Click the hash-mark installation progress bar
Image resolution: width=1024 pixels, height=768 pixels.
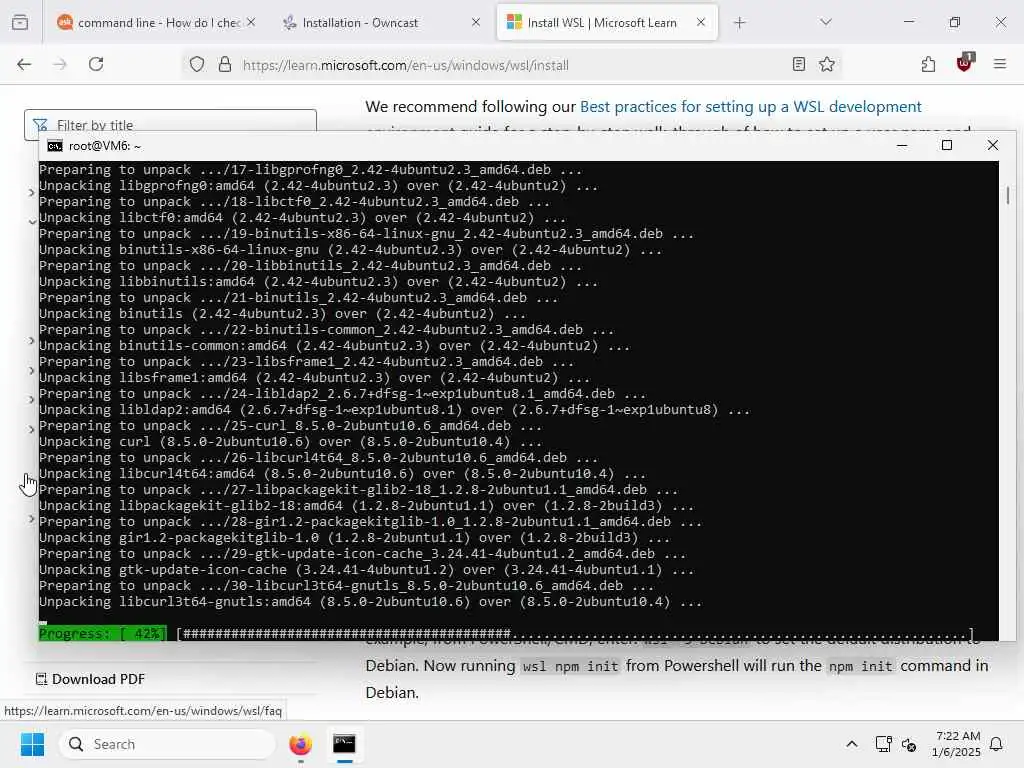575,633
